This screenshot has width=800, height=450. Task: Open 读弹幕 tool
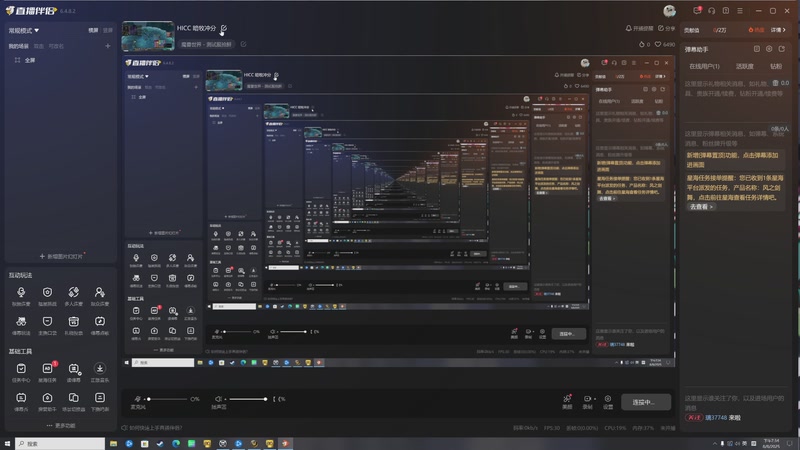(74, 372)
